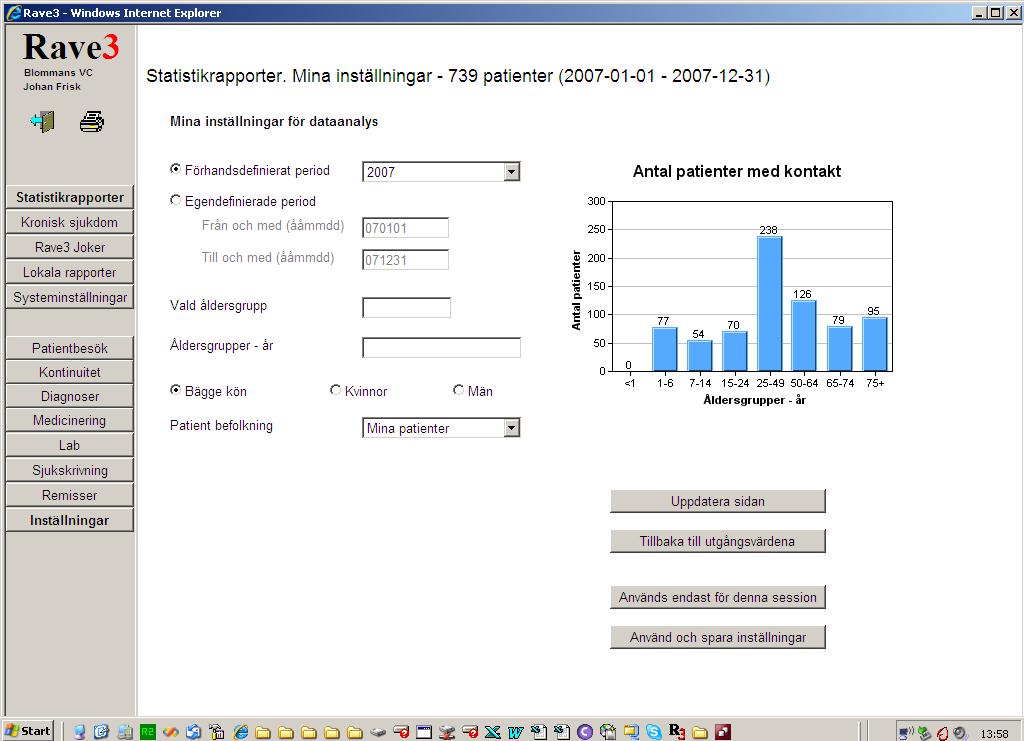Image resolution: width=1024 pixels, height=741 pixels.
Task: Launch Internet Explorer from quick launch
Action: 241,732
